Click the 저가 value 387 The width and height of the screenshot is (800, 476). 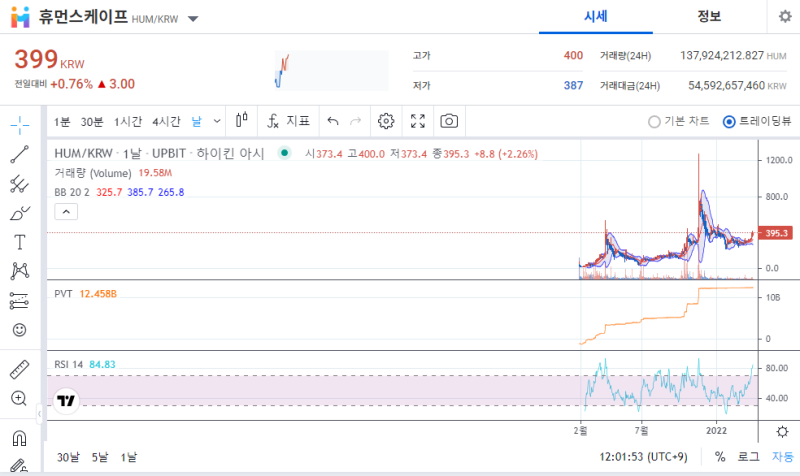573,85
